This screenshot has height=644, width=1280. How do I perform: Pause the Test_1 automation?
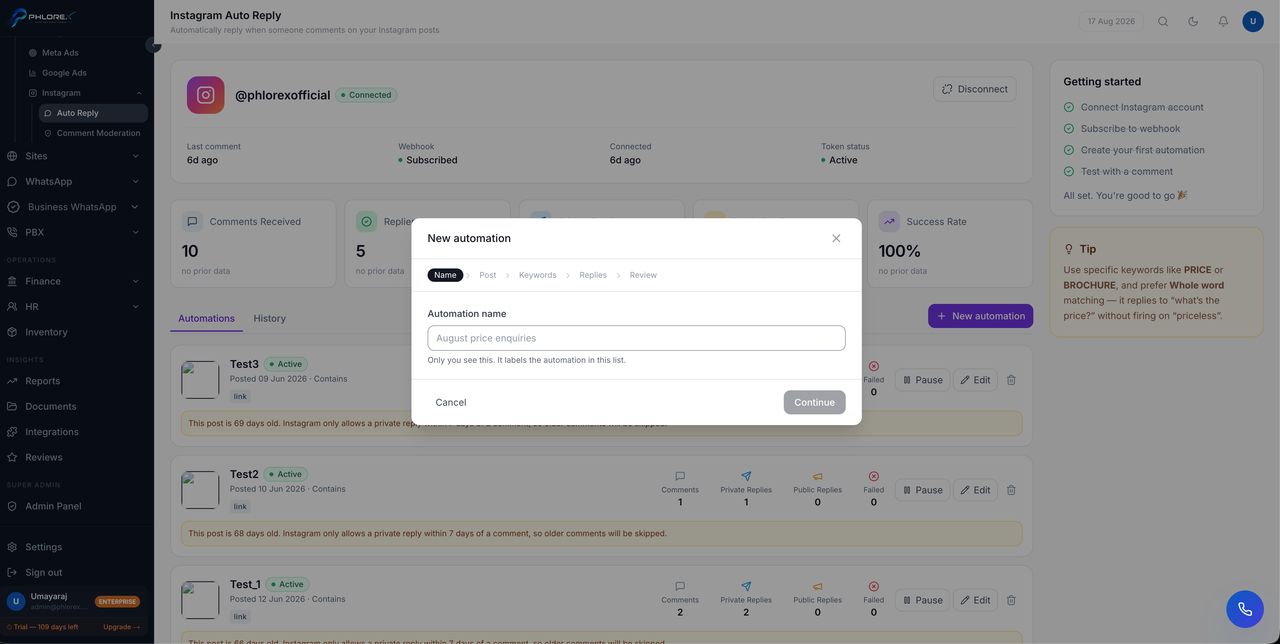point(922,600)
